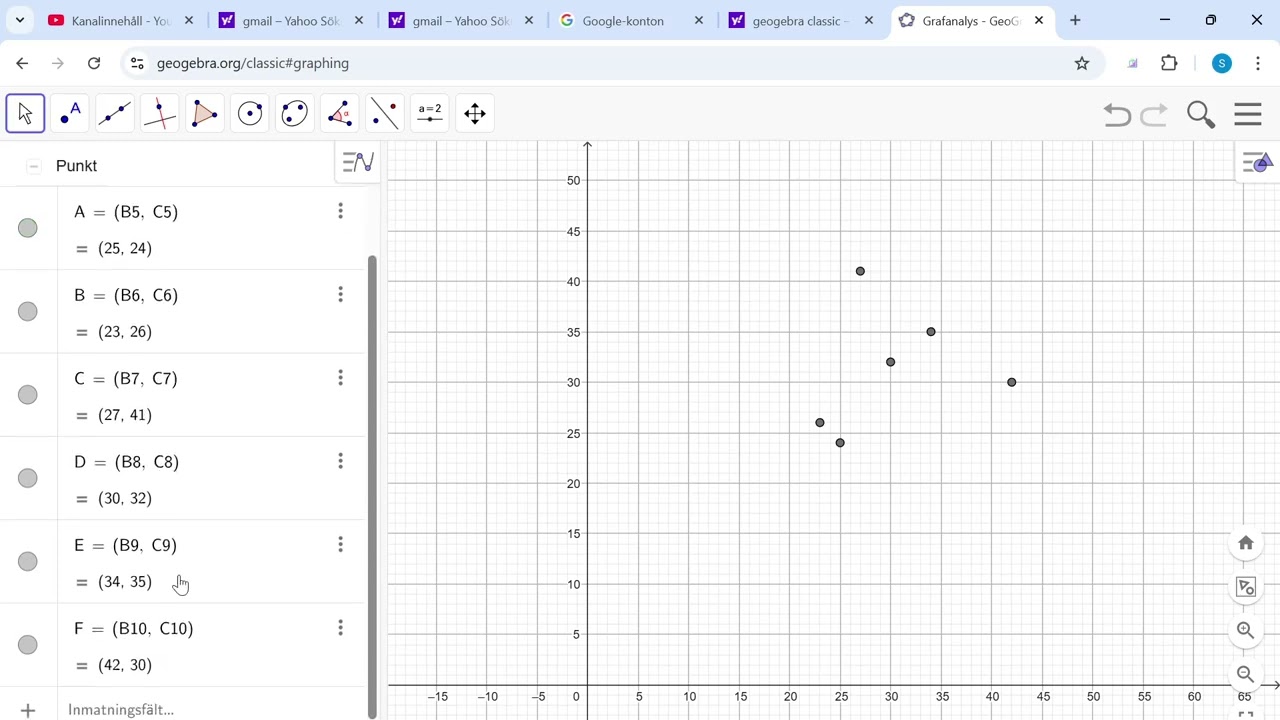Toggle visibility of point D
The image size is (1280, 720).
click(x=28, y=478)
